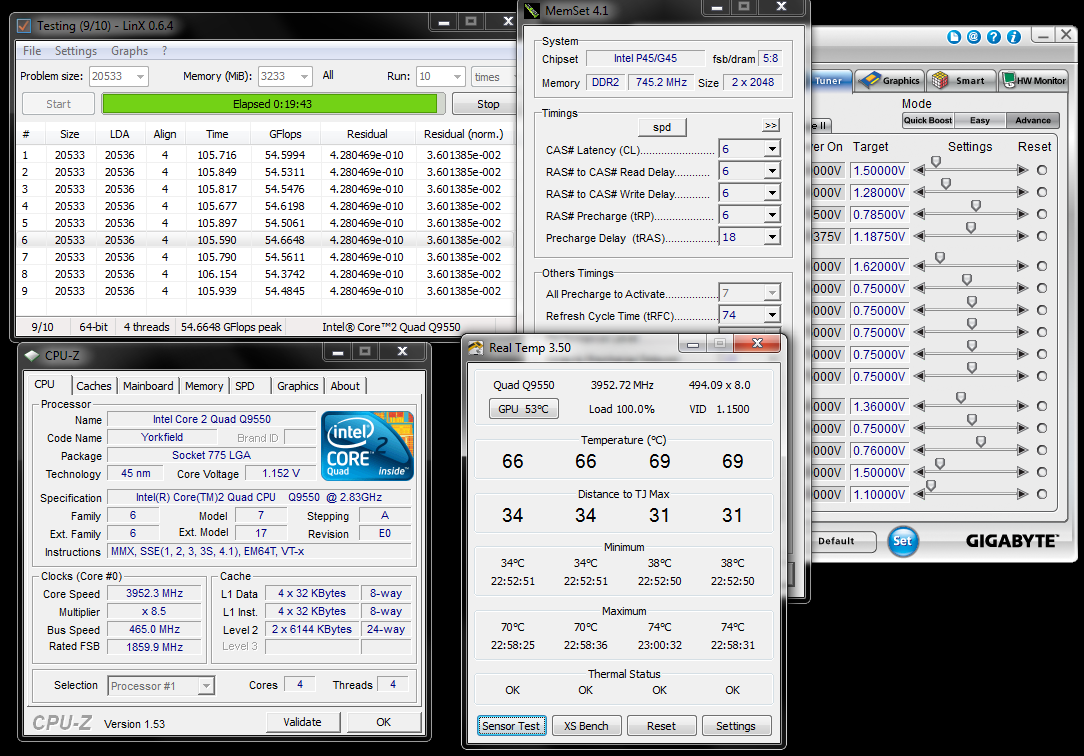Viewport: 1084px width, 756px height.
Task: Open the File menu in LinX
Action: [x=32, y=51]
